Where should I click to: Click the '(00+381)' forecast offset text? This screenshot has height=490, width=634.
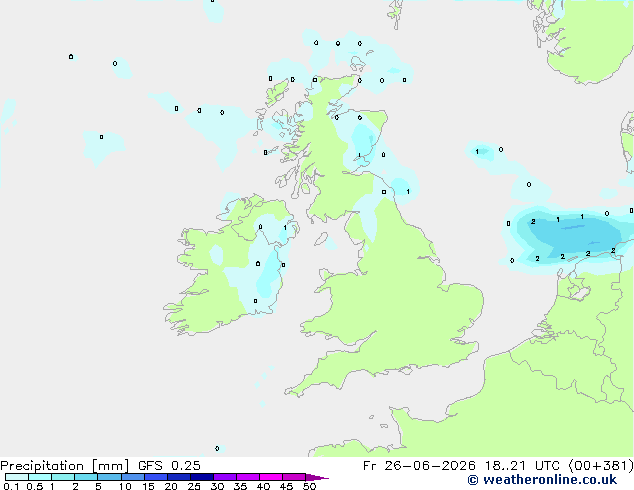[x=601, y=466]
